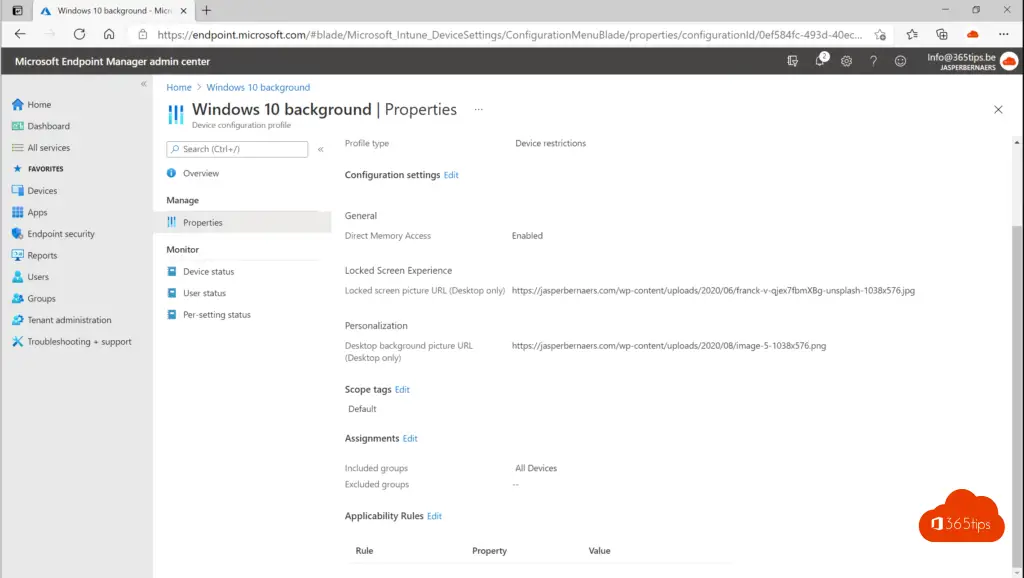Click the browser address bar URL
The image size is (1024, 578).
(x=509, y=35)
